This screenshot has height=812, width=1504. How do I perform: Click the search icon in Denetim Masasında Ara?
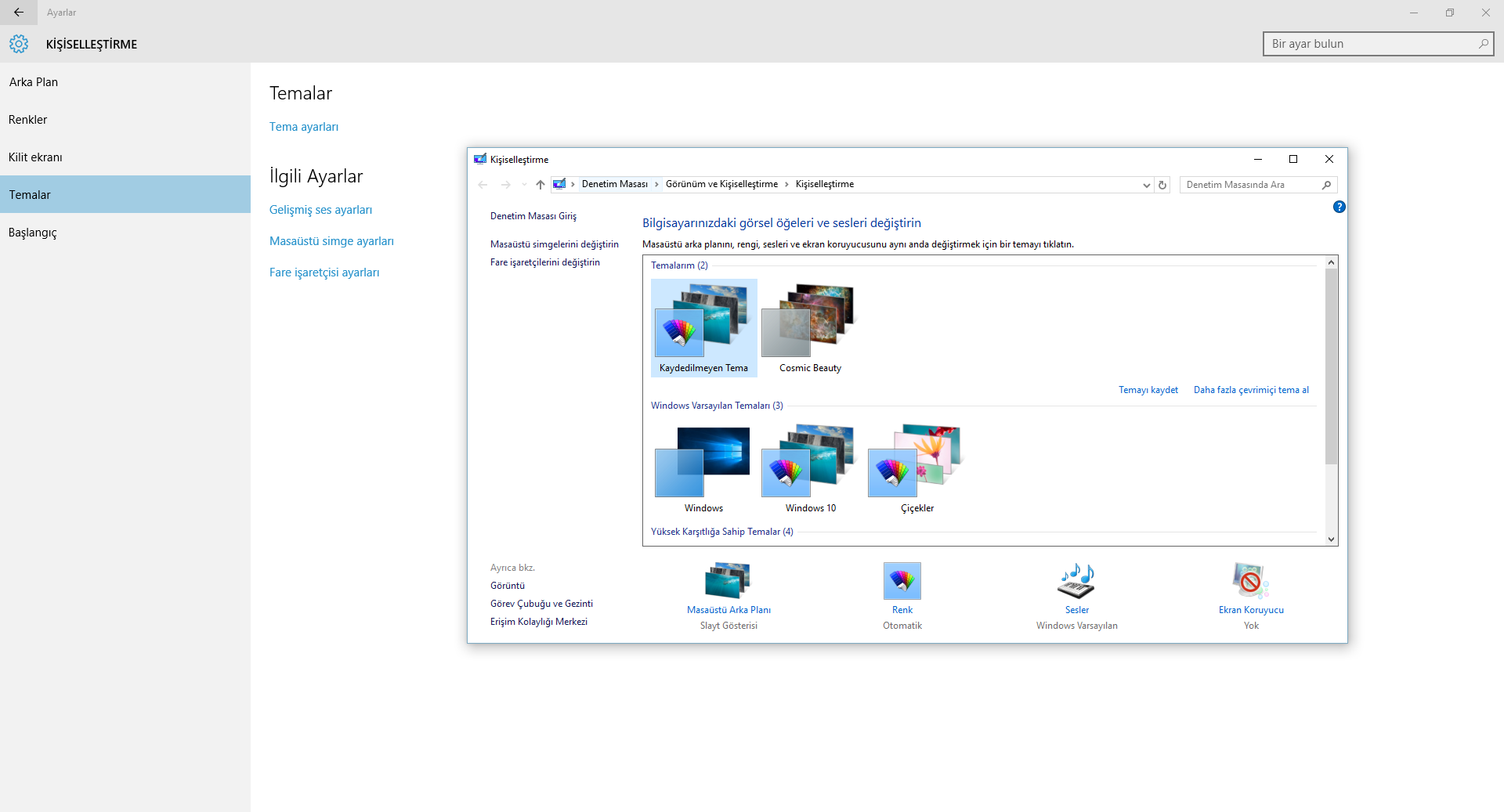[1326, 185]
